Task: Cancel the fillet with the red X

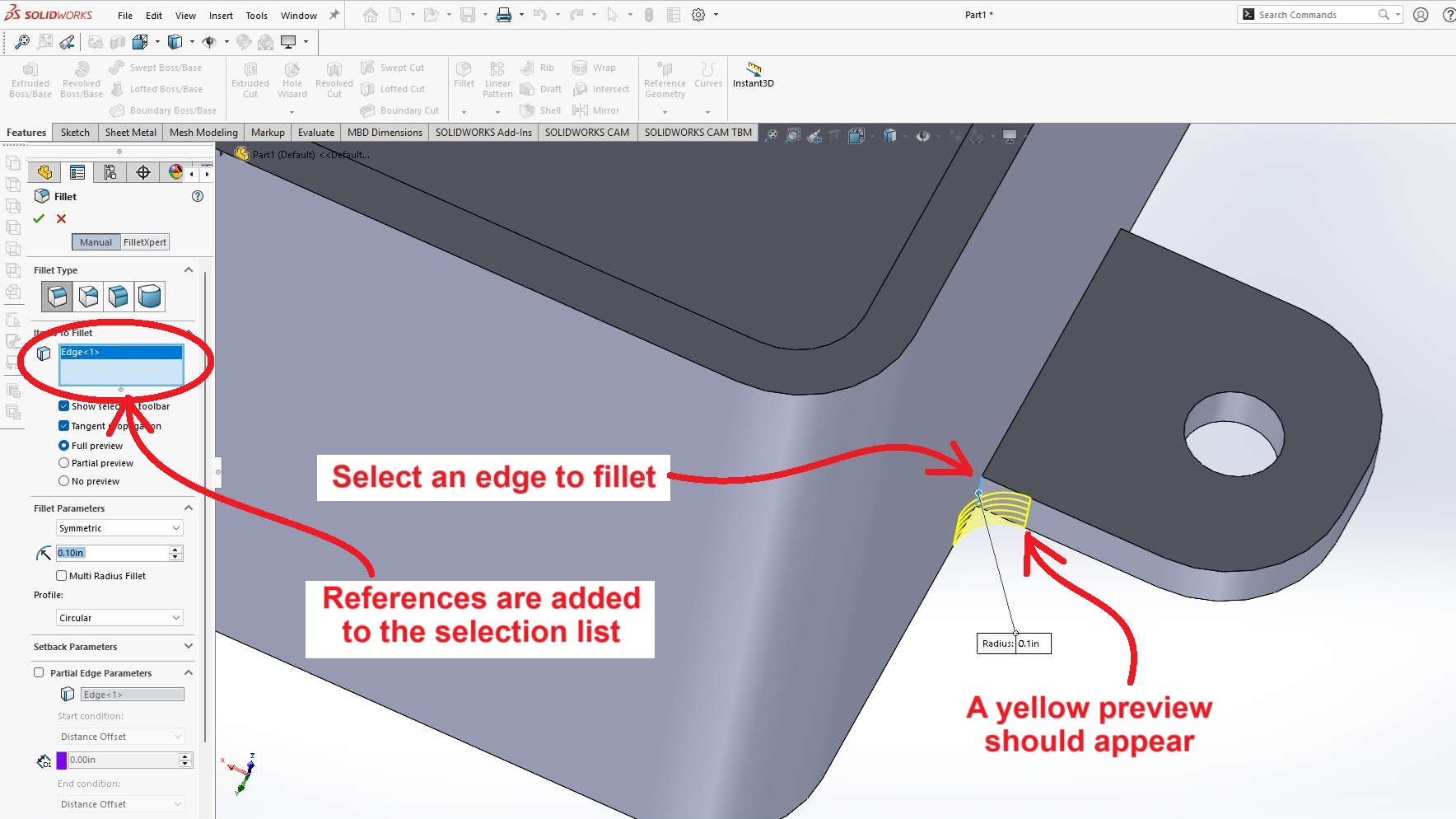Action: pos(61,218)
